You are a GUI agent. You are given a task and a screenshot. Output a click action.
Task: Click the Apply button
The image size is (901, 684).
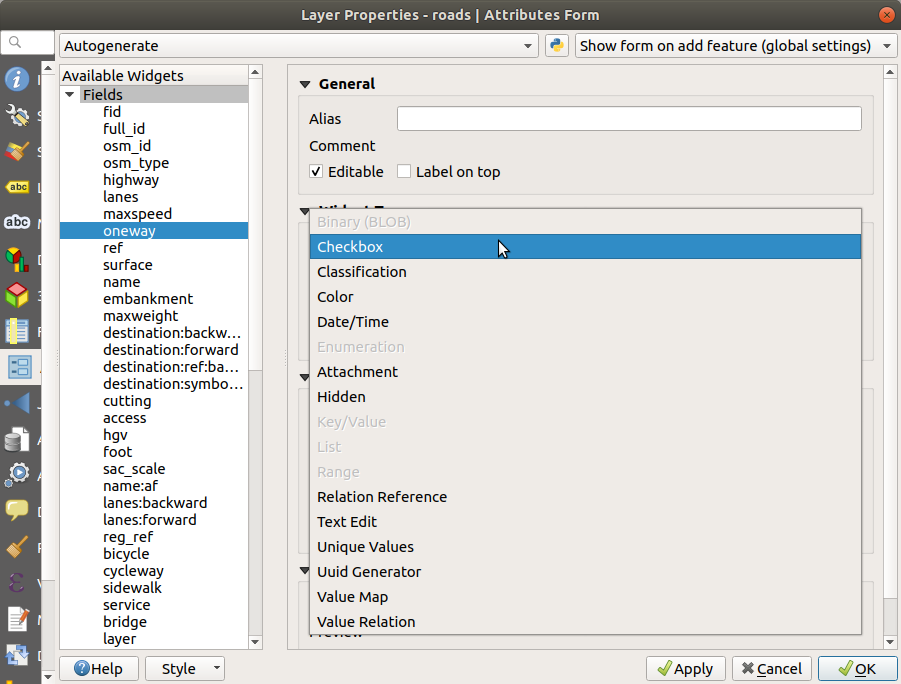click(x=685, y=669)
